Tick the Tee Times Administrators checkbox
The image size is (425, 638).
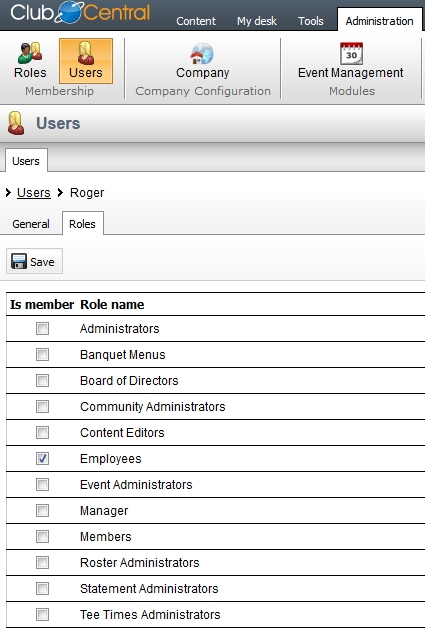pyautogui.click(x=42, y=614)
